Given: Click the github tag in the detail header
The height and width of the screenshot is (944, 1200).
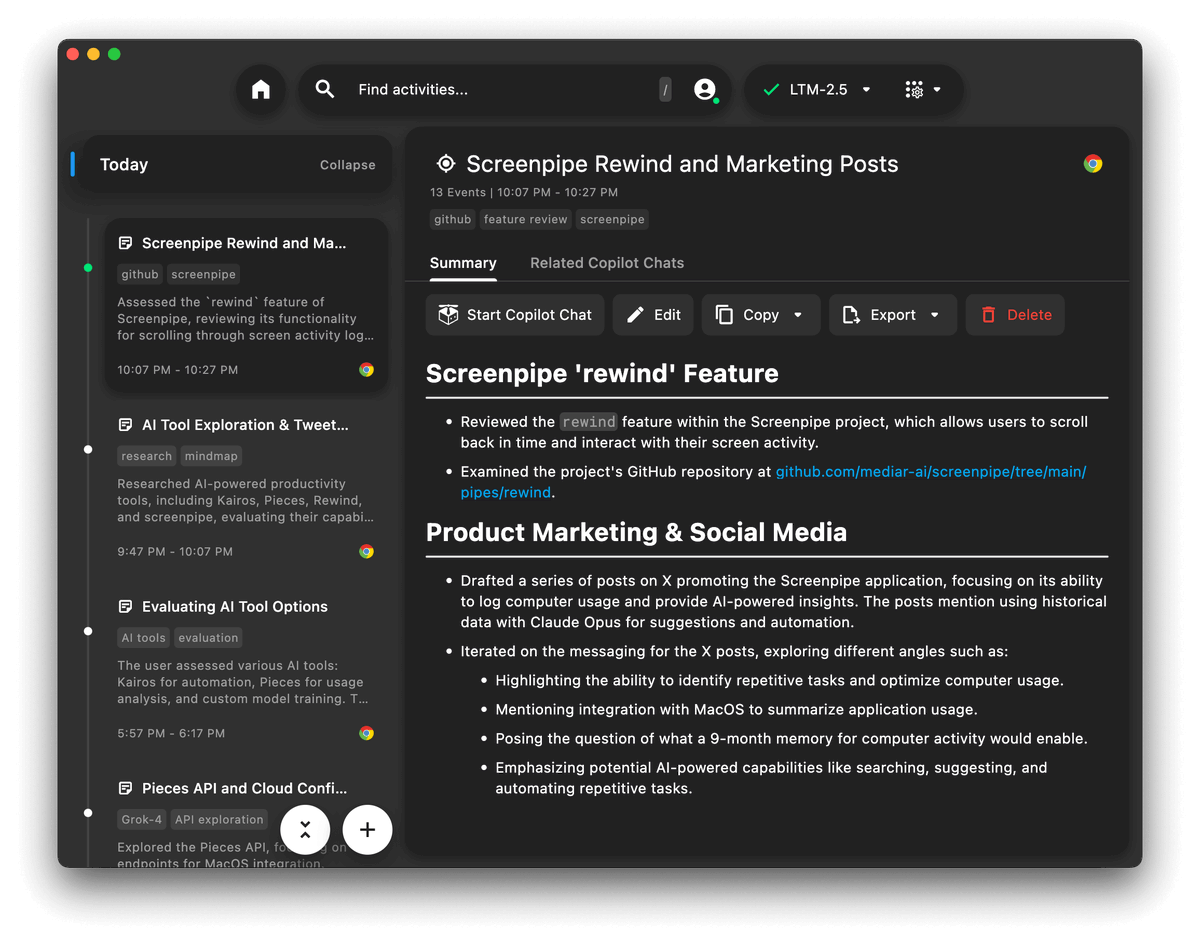Looking at the screenshot, I should coord(452,219).
